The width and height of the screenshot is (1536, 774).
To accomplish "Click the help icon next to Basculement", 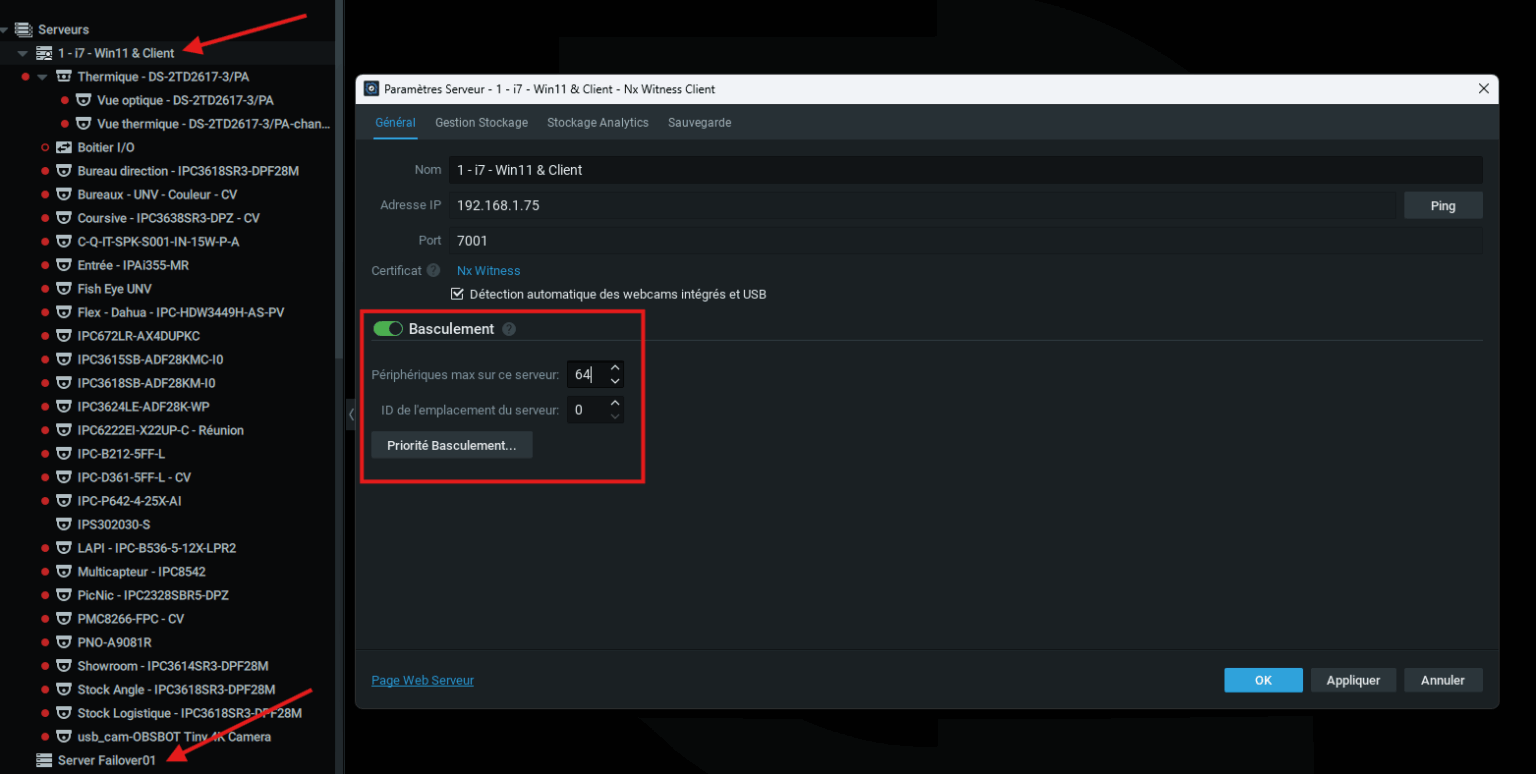I will pos(509,329).
